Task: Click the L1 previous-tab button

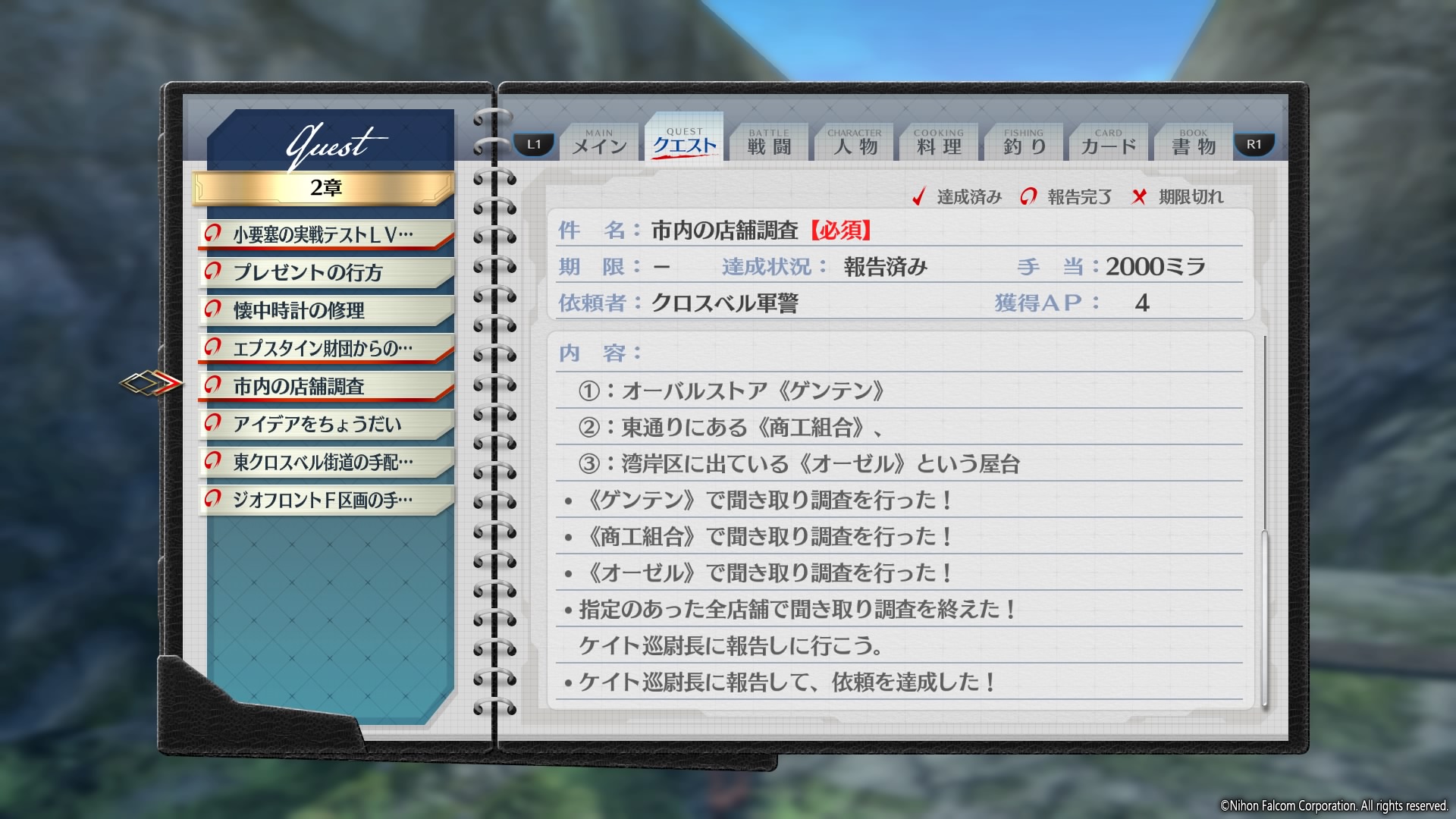Action: pyautogui.click(x=535, y=144)
